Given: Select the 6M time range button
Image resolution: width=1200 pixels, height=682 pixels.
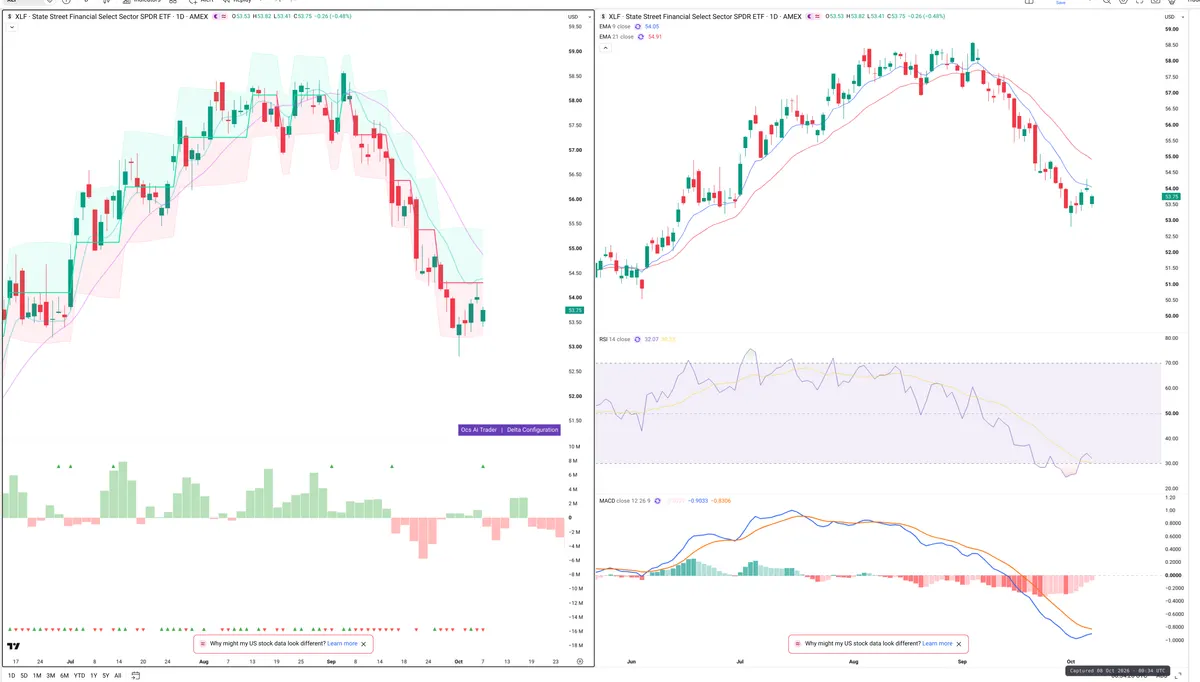Looking at the screenshot, I should [64, 676].
